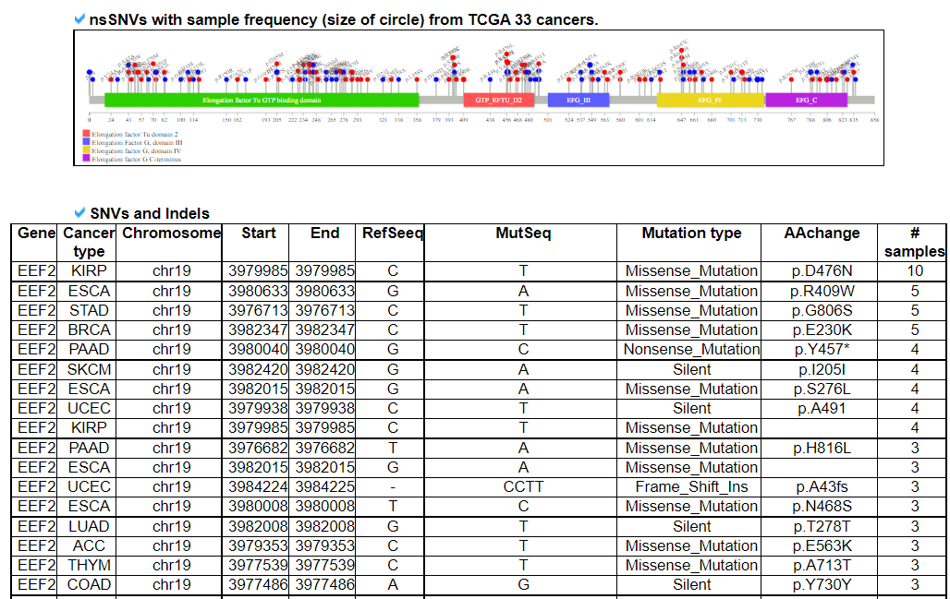This screenshot has width=950, height=599.
Task: Click blue legend swatch for domain III
Action: (87, 142)
